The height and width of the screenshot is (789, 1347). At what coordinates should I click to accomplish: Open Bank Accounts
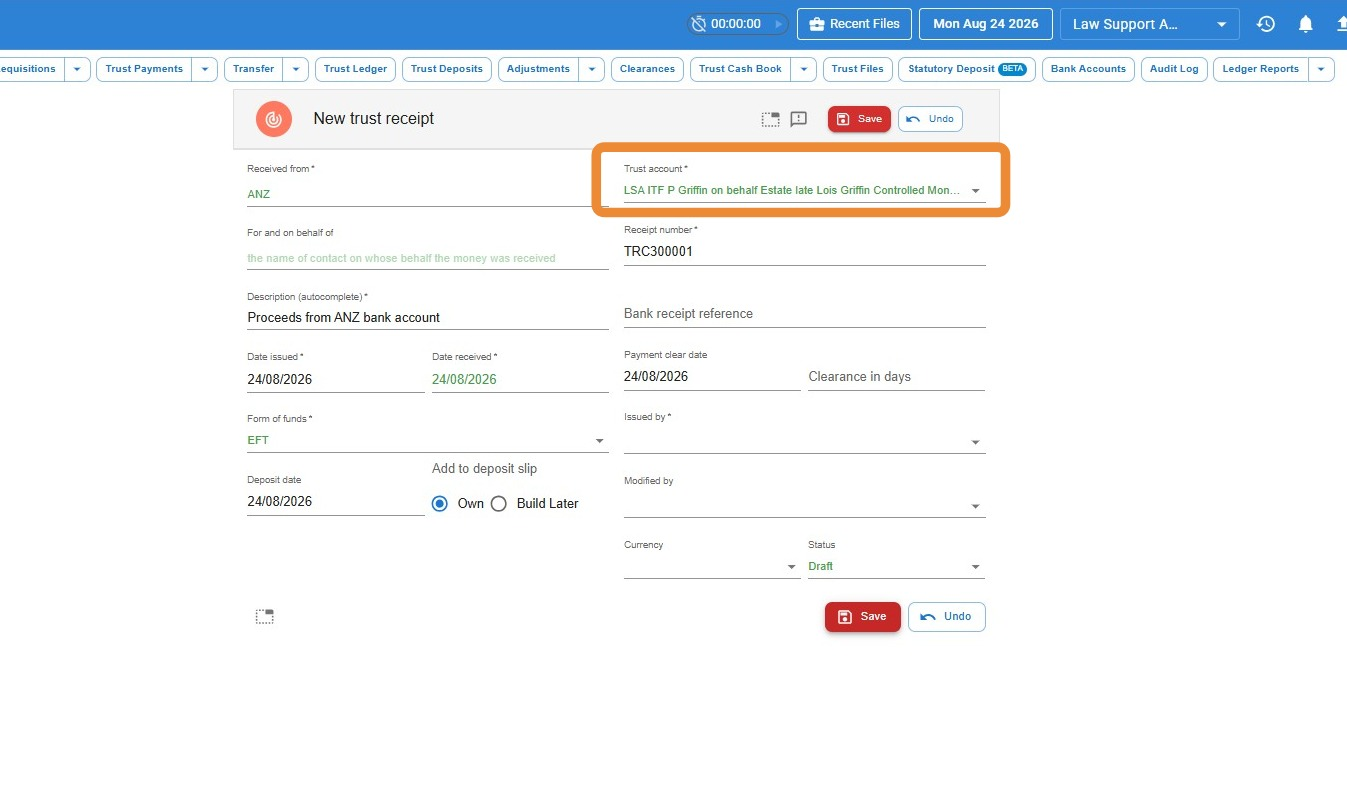[x=1088, y=69]
